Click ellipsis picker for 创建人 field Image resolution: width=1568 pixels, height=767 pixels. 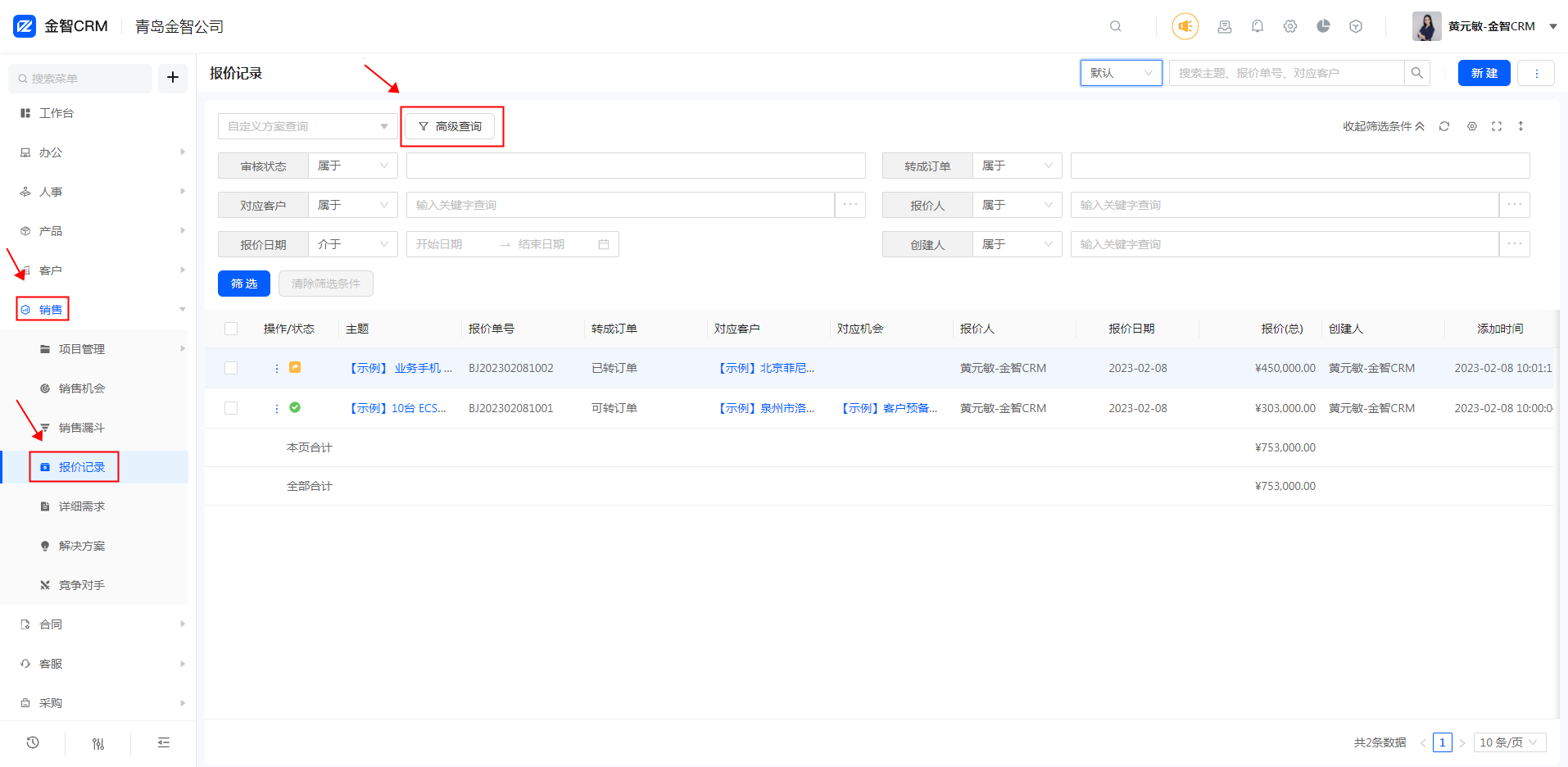pos(1515,244)
